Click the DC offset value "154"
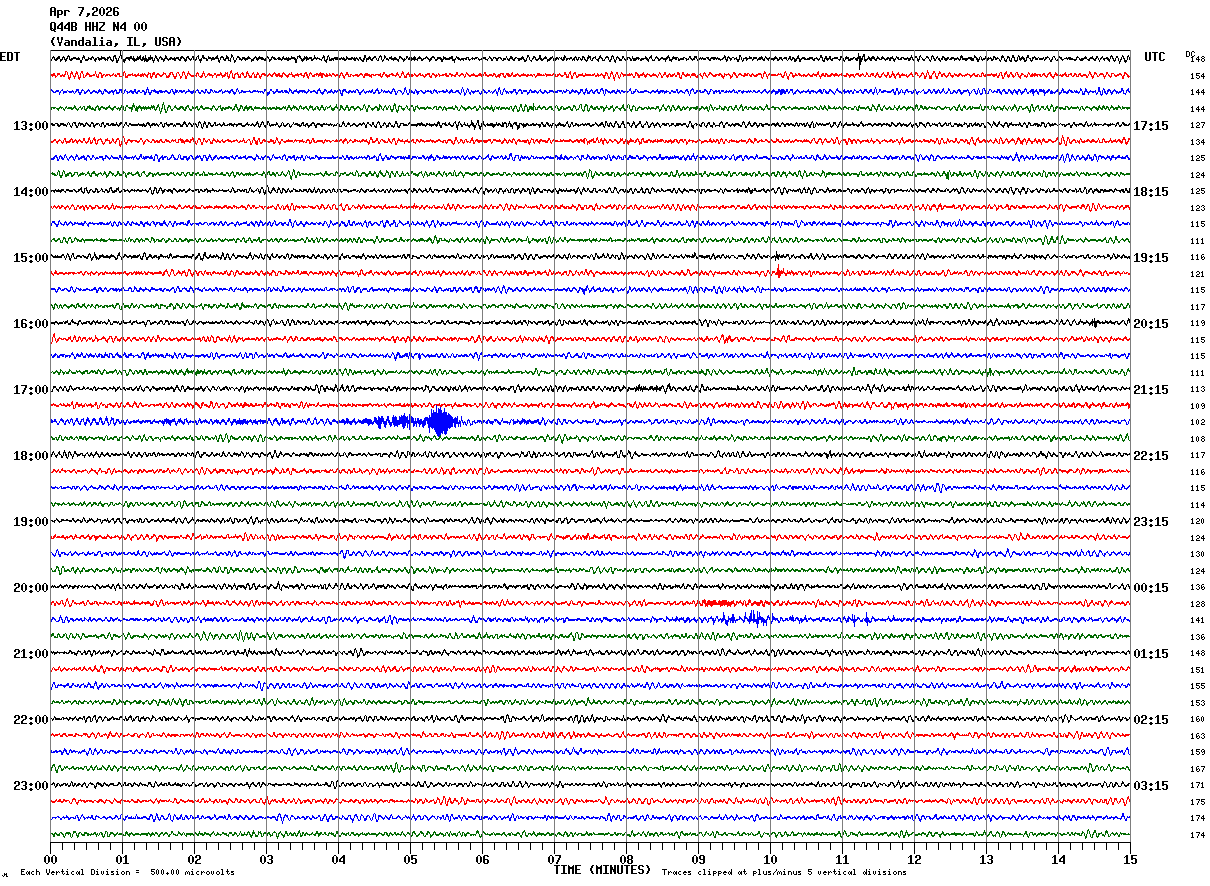Image resolution: width=1210 pixels, height=886 pixels. [x=1197, y=76]
